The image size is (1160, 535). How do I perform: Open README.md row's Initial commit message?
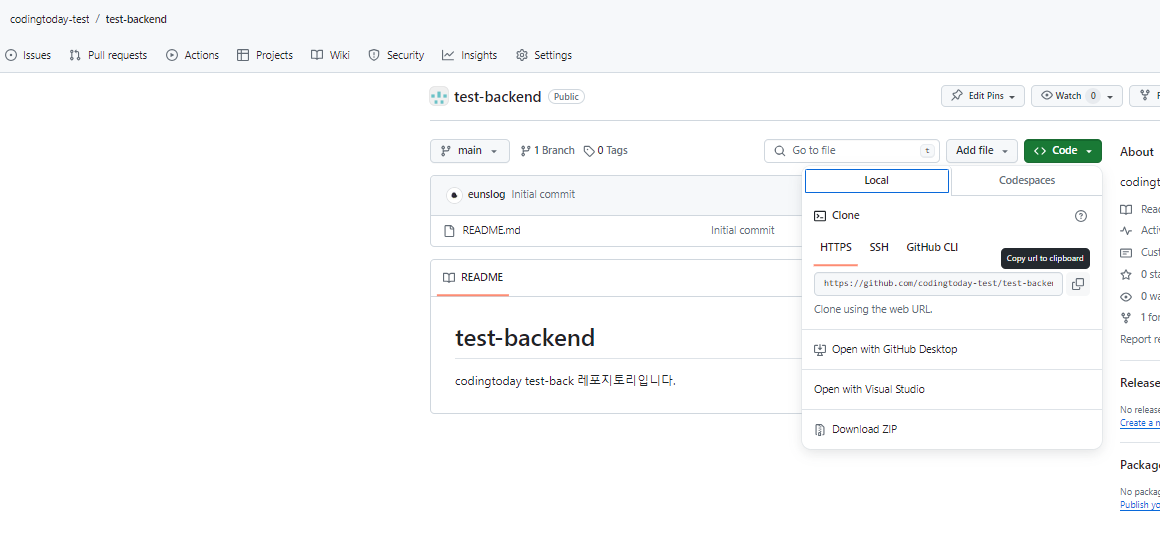(x=743, y=231)
